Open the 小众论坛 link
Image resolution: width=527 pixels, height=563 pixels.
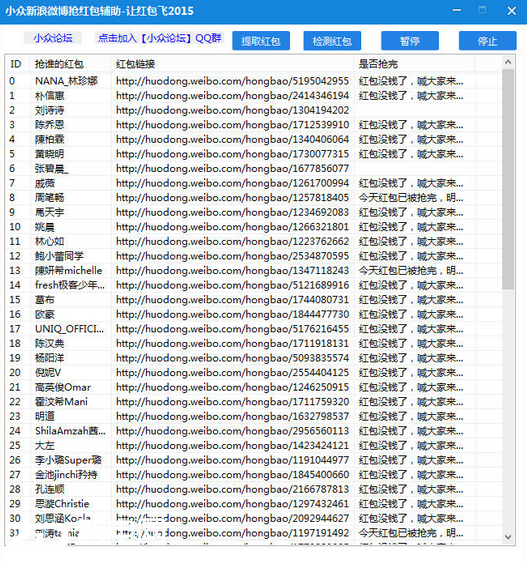click(53, 38)
